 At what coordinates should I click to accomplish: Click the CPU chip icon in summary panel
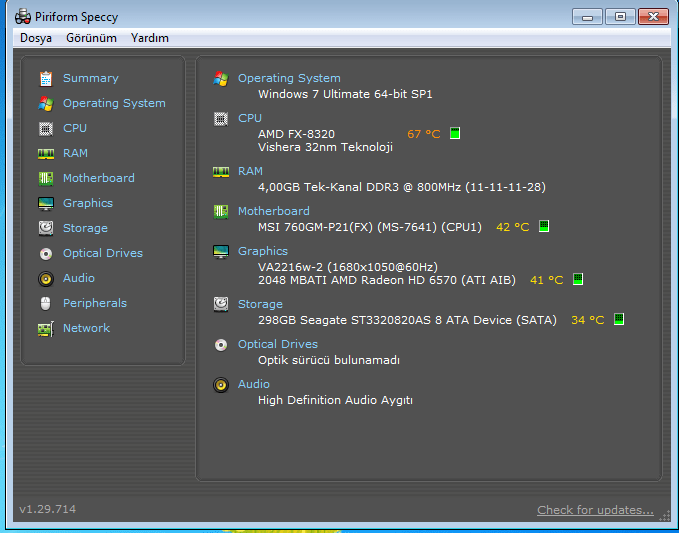[x=221, y=119]
